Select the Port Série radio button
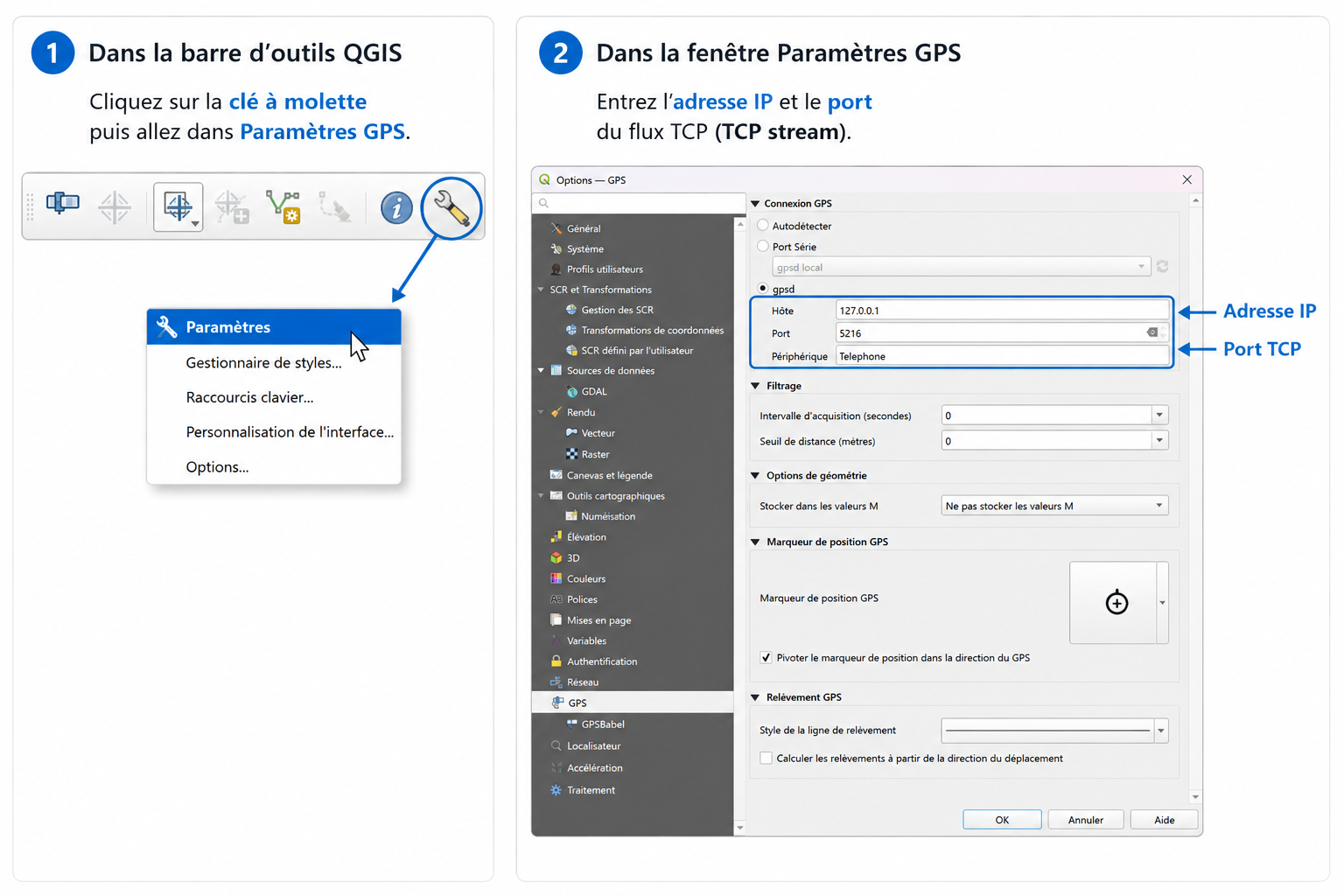 tap(763, 247)
